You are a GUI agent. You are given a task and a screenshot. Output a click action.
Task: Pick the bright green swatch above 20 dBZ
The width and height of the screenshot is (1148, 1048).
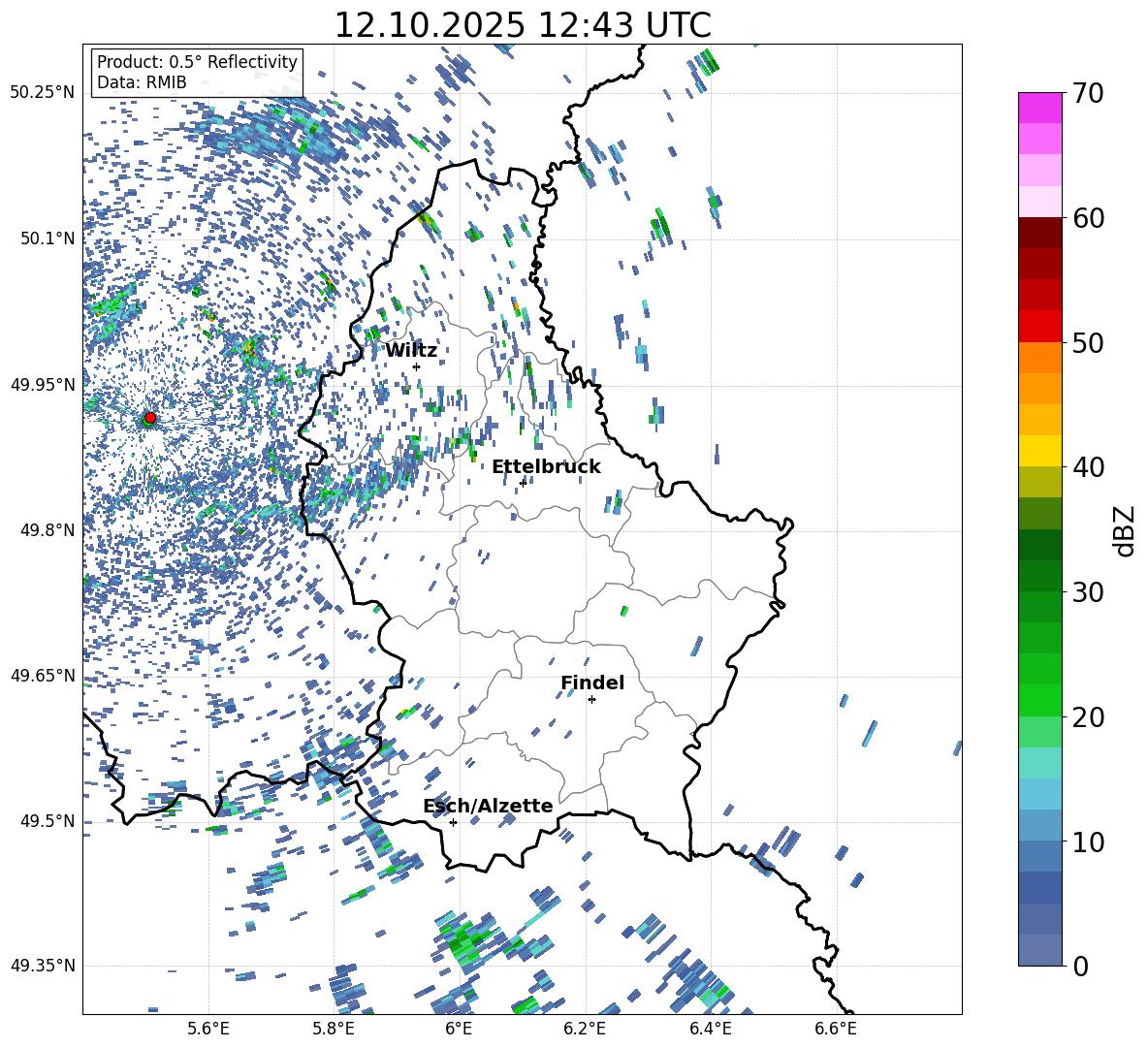click(1040, 700)
